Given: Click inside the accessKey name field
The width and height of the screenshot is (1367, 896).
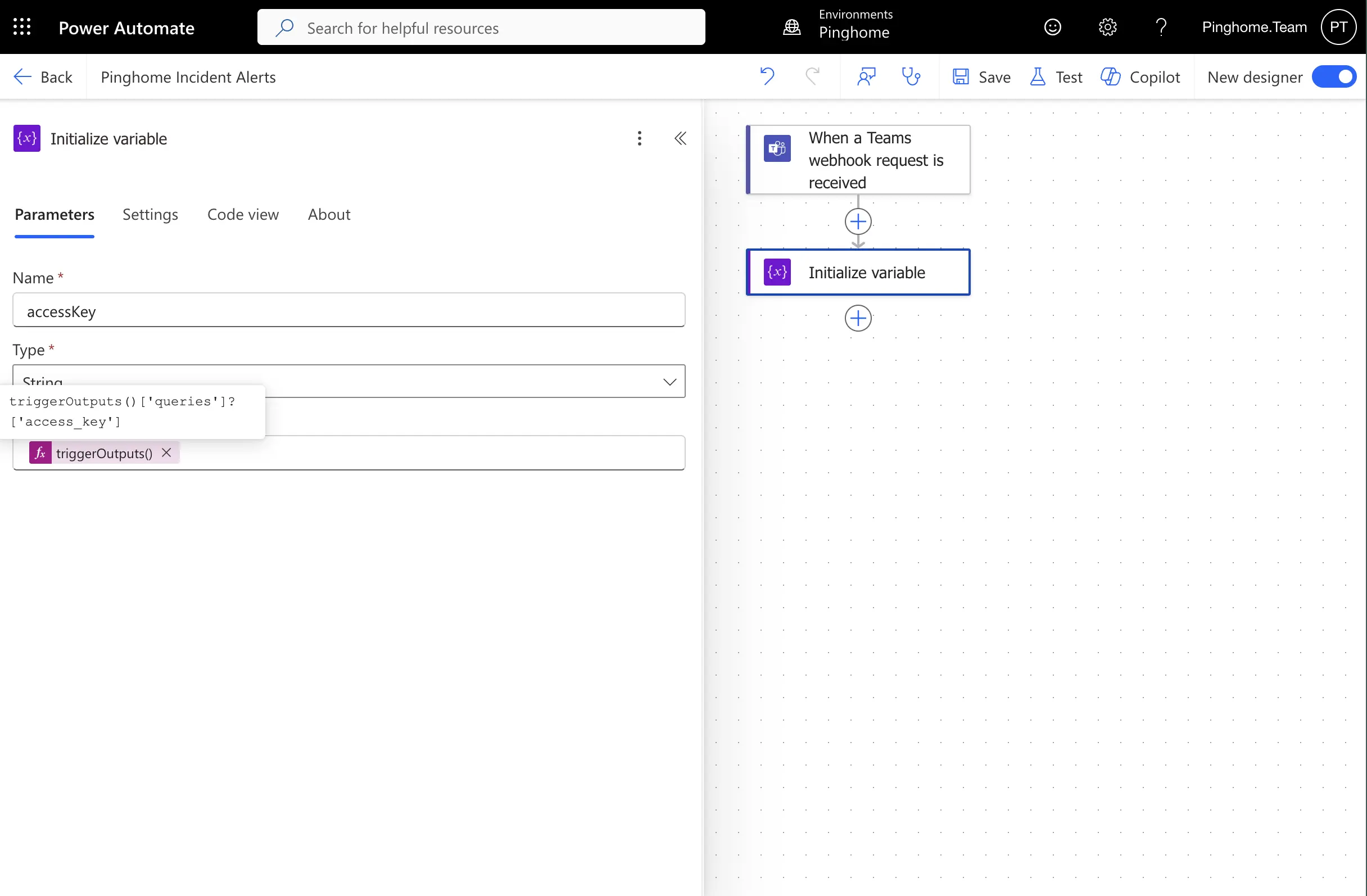Looking at the screenshot, I should (x=348, y=311).
